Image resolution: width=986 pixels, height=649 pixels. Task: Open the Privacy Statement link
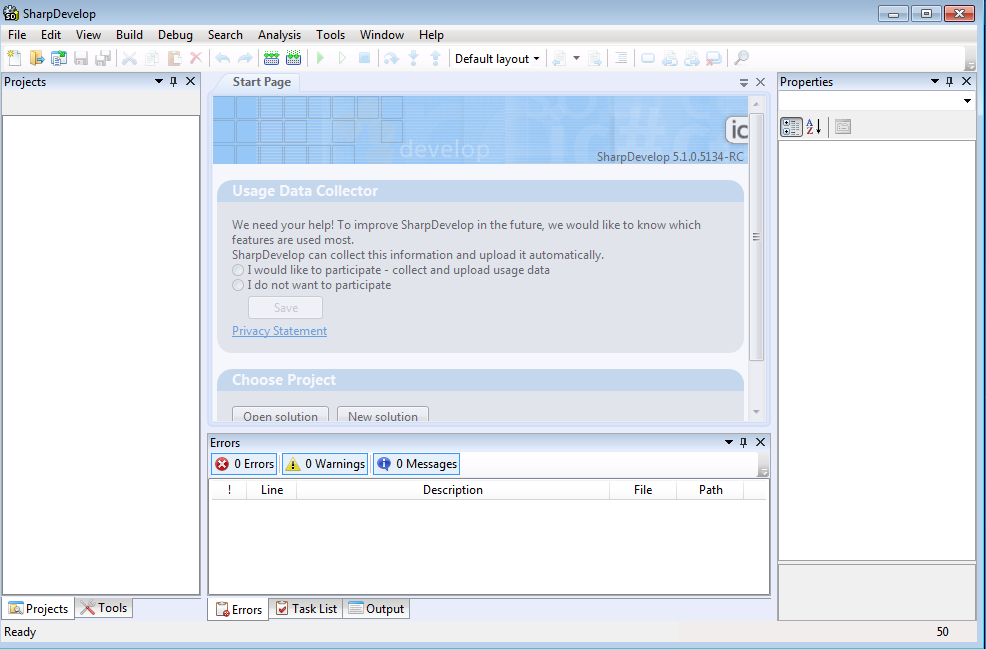279,331
